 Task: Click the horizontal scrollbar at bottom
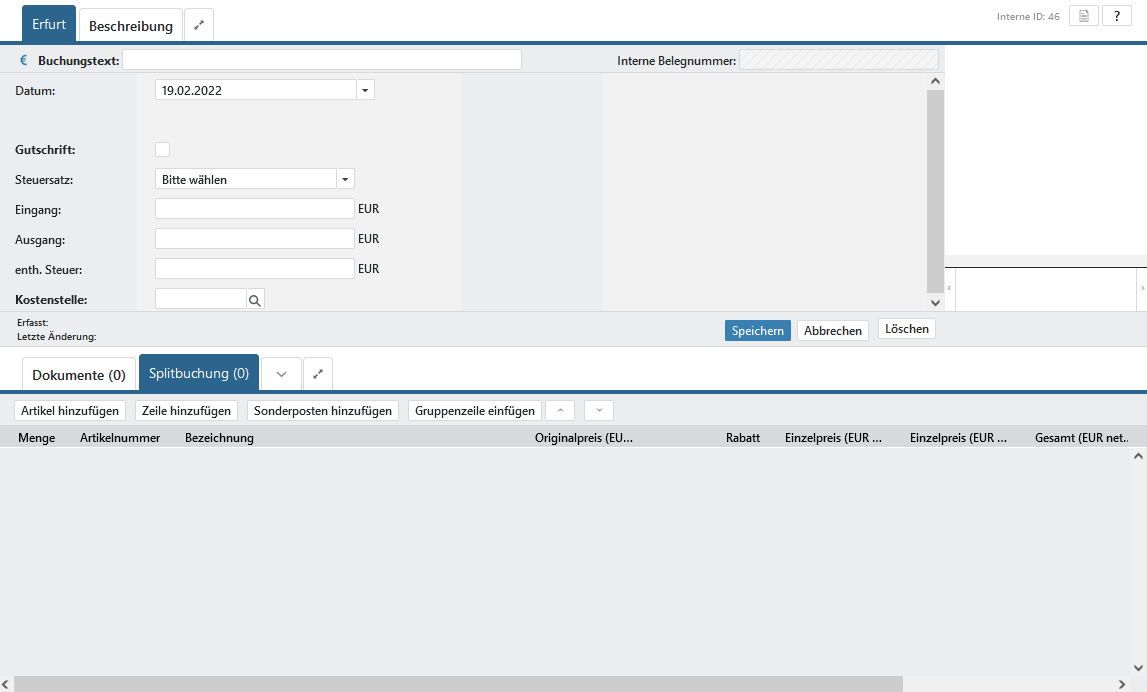pyautogui.click(x=460, y=684)
